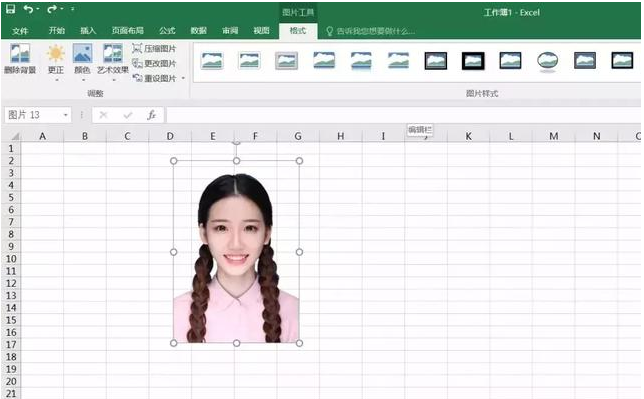The height and width of the screenshot is (399, 644).
Task: Switch to the 审阅 tab
Action: click(230, 30)
